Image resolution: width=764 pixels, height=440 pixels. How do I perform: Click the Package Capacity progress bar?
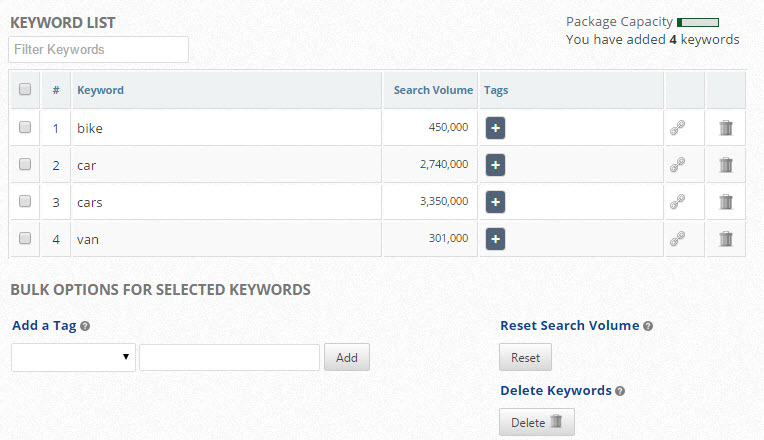pos(698,22)
